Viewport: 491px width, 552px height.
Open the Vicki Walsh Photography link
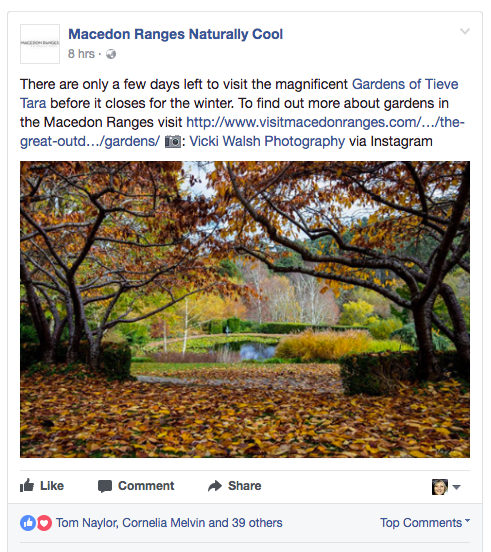[x=267, y=141]
